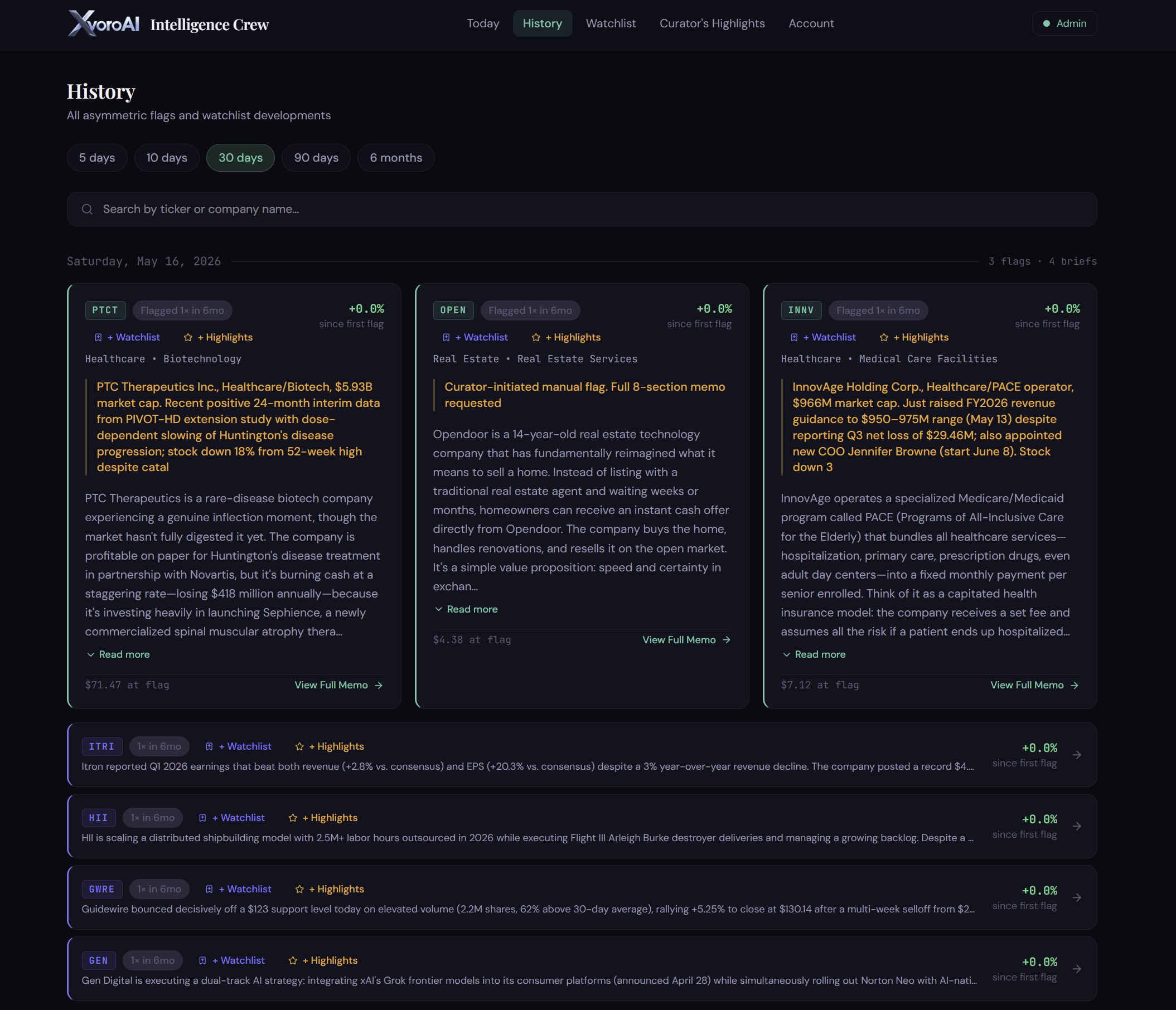Click the INNV ticker badge
The image size is (1176, 1010).
(801, 310)
